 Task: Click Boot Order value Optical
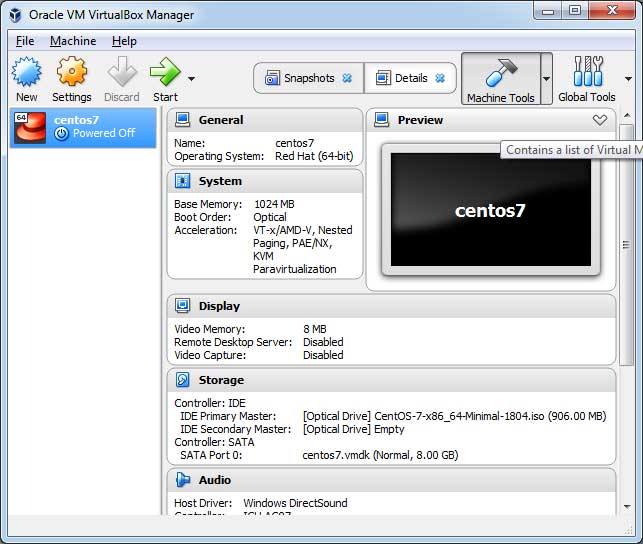[270, 217]
